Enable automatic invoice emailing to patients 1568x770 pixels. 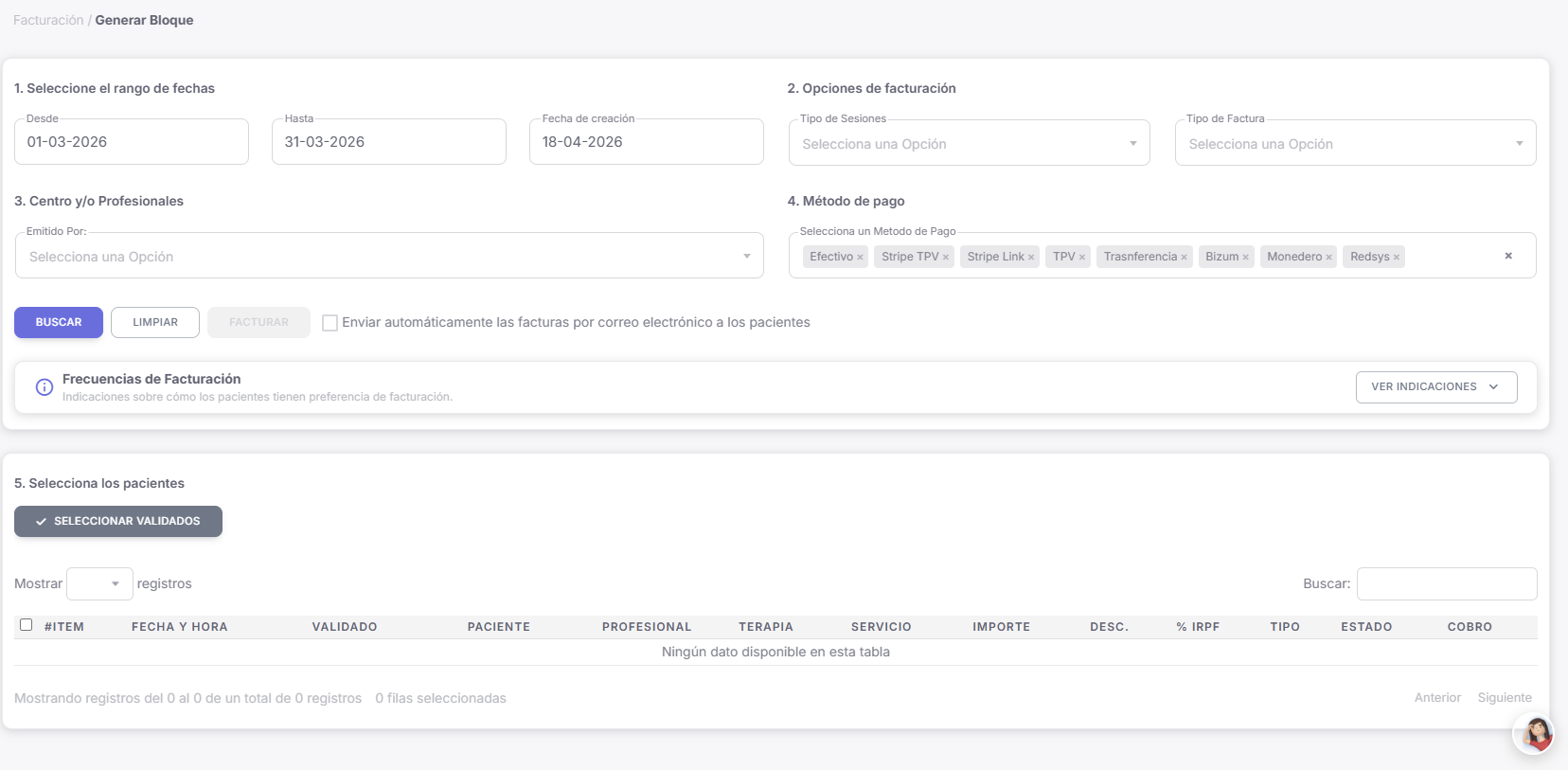coord(330,323)
